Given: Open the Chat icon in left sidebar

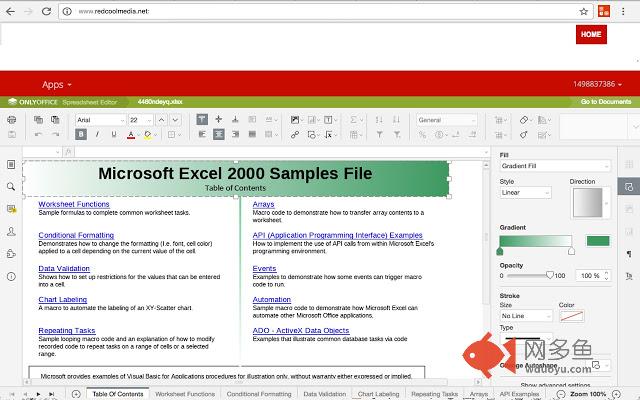Looking at the screenshot, I should click(x=11, y=231).
